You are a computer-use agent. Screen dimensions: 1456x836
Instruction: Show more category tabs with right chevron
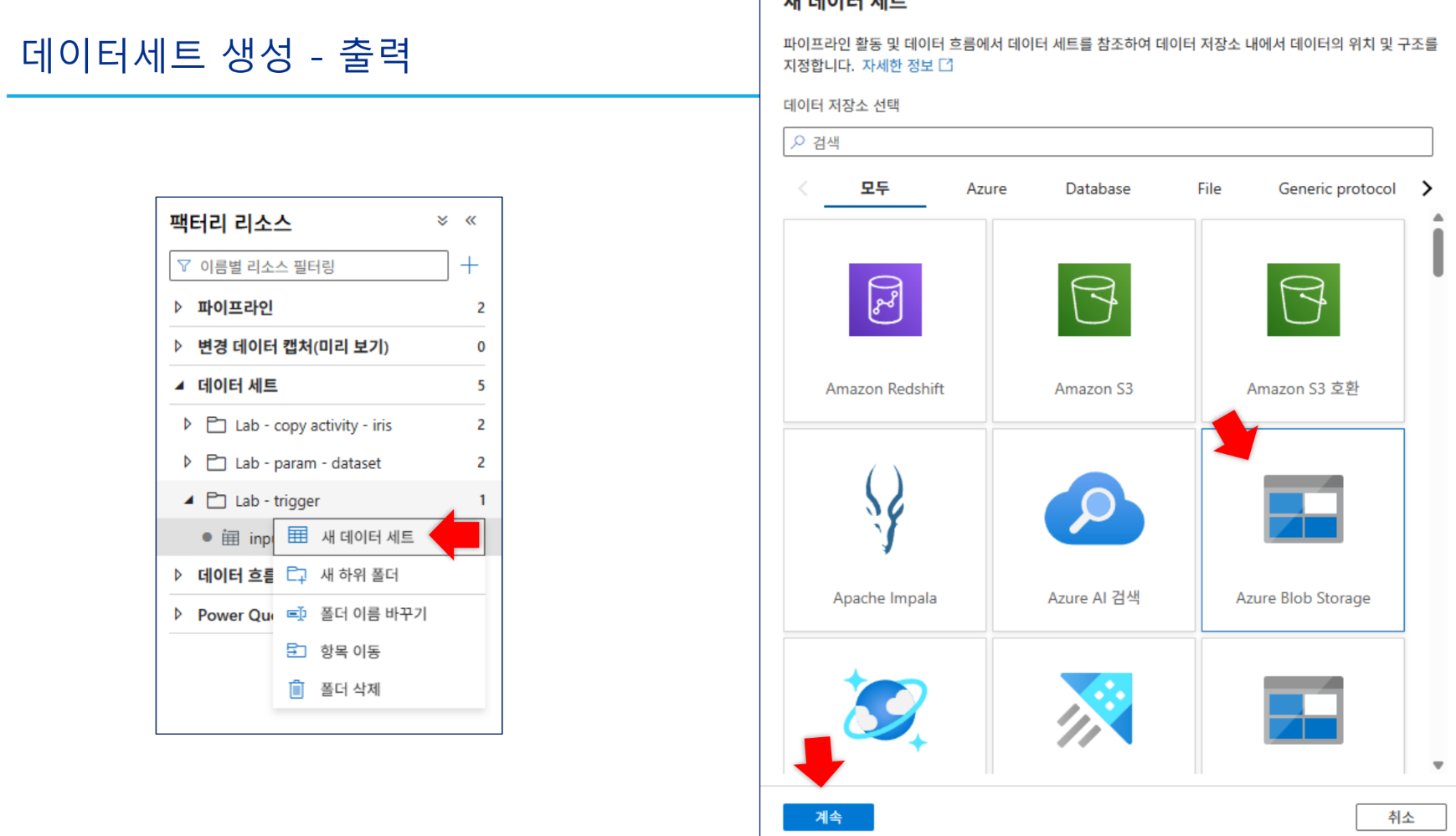(x=1427, y=188)
